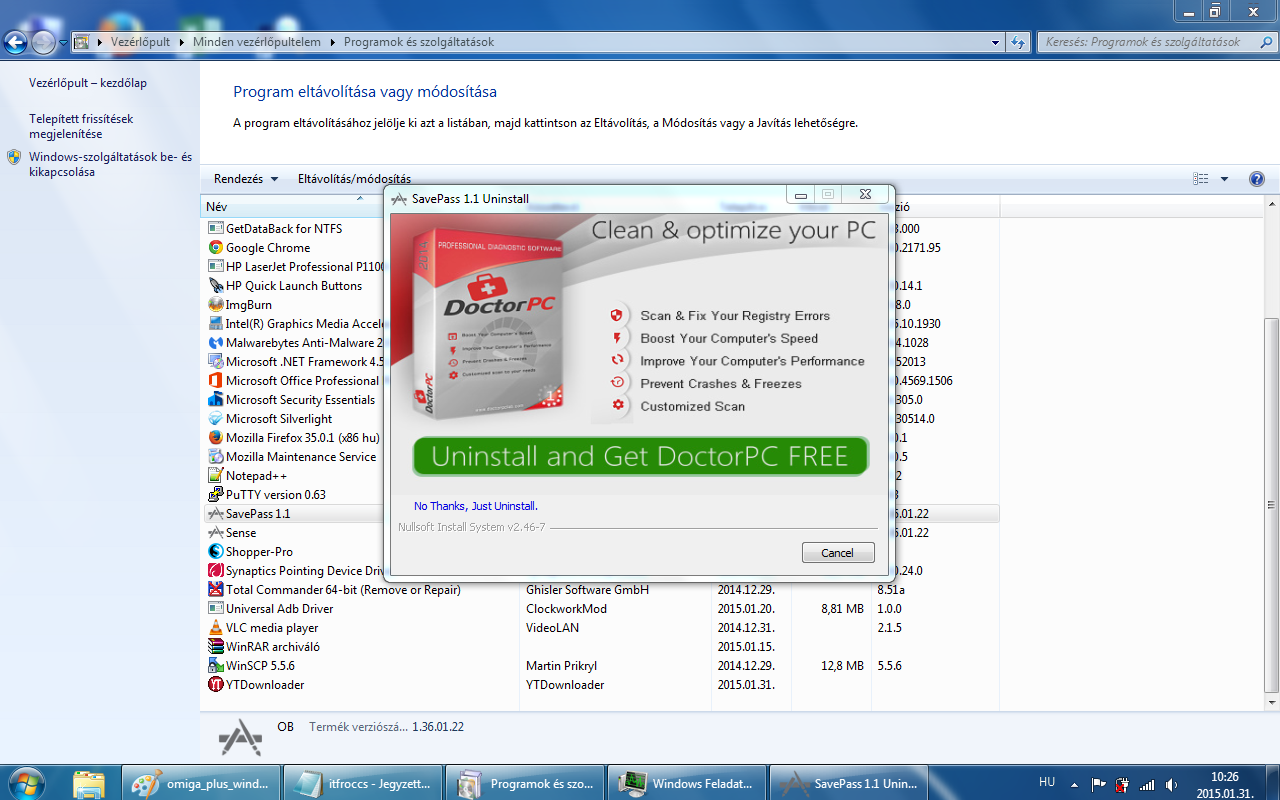Click the Malwarebytes Anti-Malware icon
The image size is (1280, 800).
coord(215,343)
